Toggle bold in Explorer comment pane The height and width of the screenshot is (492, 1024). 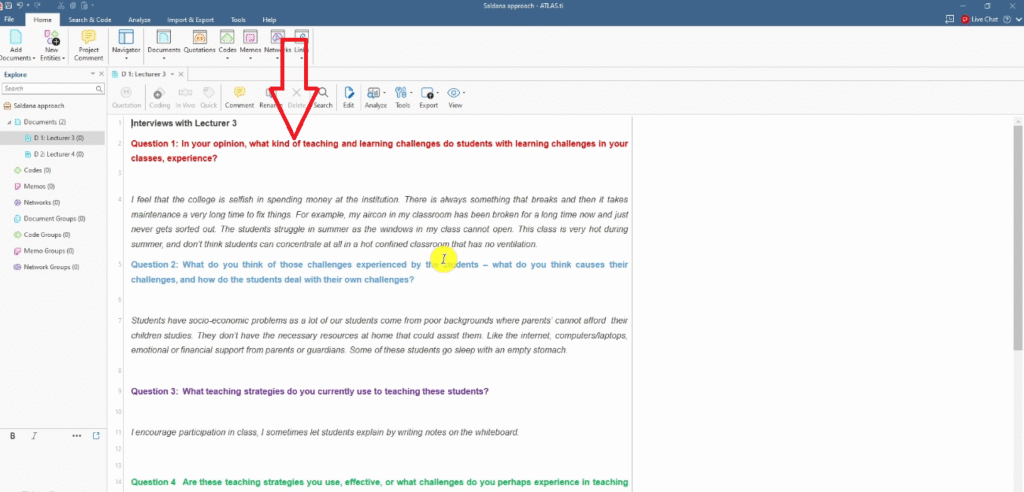(x=13, y=436)
